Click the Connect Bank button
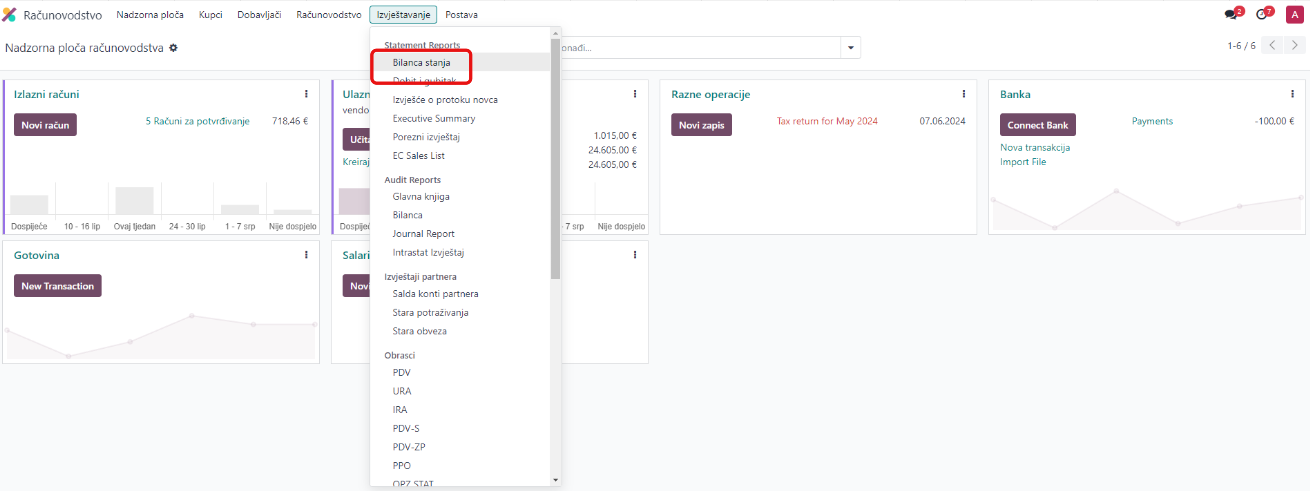 coord(1037,125)
